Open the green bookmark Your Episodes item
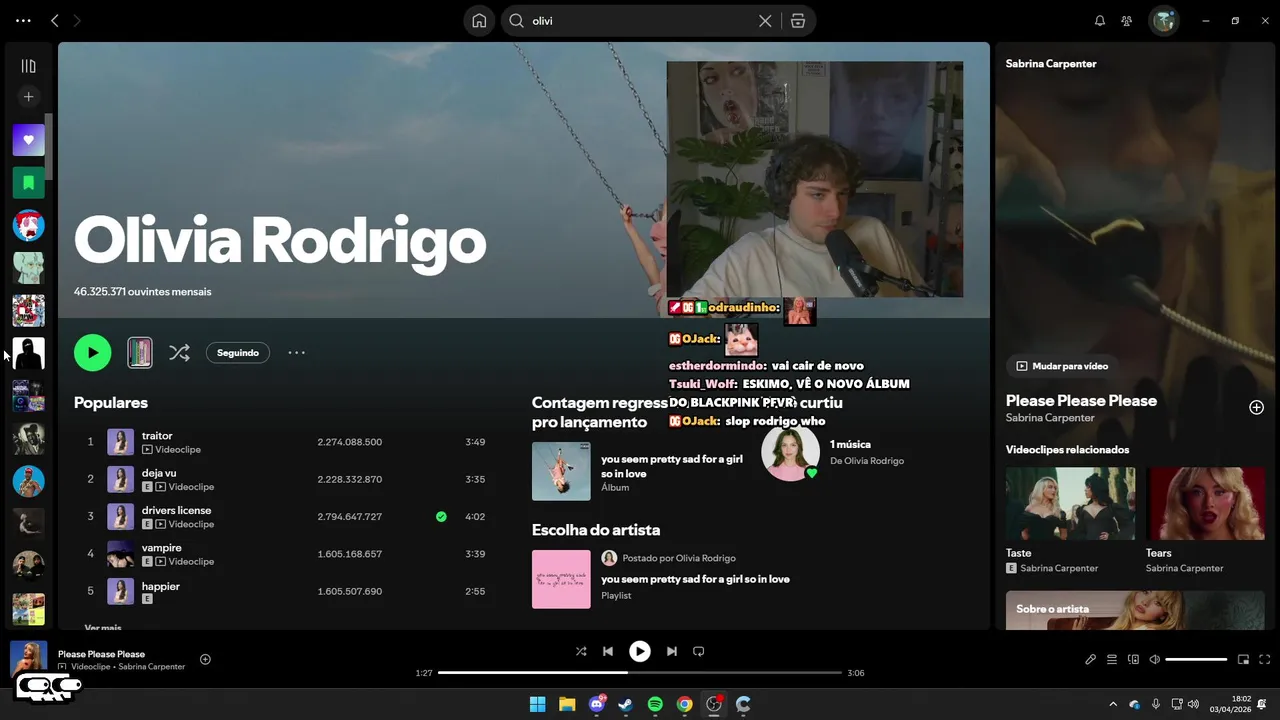 pos(28,183)
